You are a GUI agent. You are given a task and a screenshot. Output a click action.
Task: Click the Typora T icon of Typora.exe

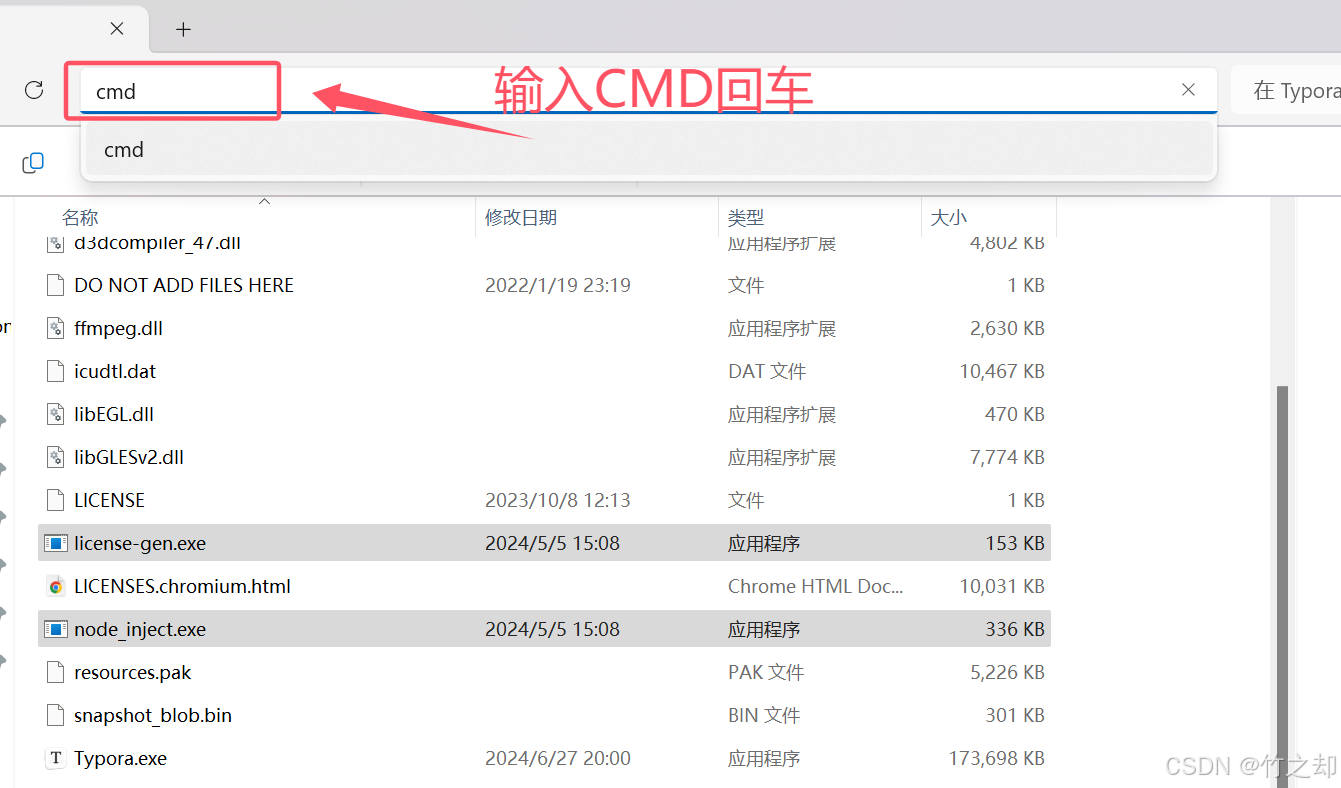tap(55, 758)
